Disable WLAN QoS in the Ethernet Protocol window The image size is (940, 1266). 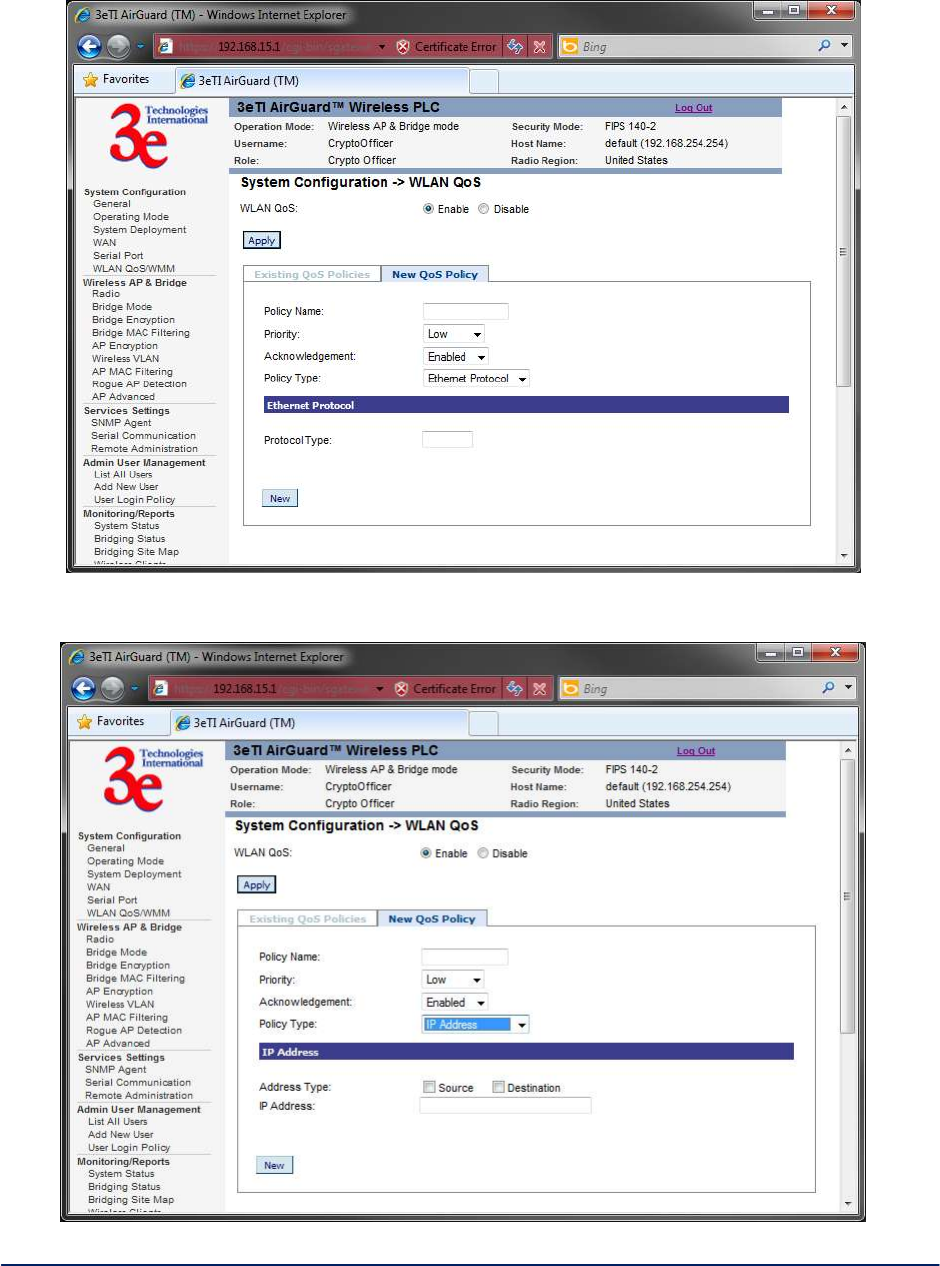click(x=484, y=209)
